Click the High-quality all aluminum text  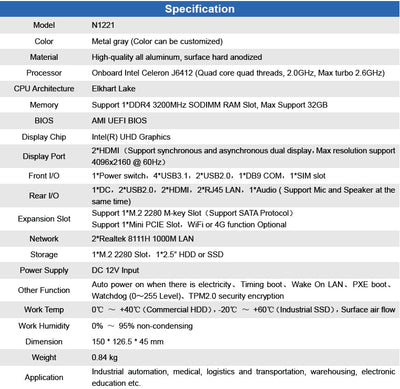click(x=177, y=57)
